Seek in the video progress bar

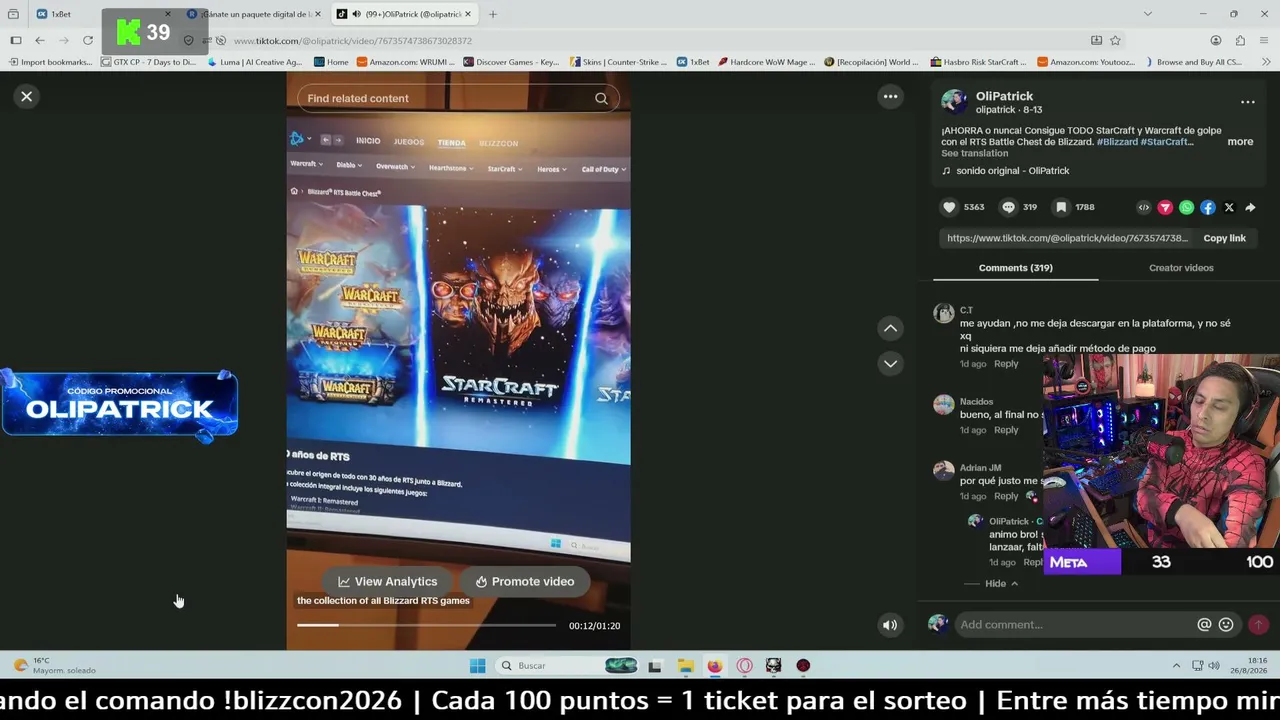tap(426, 625)
